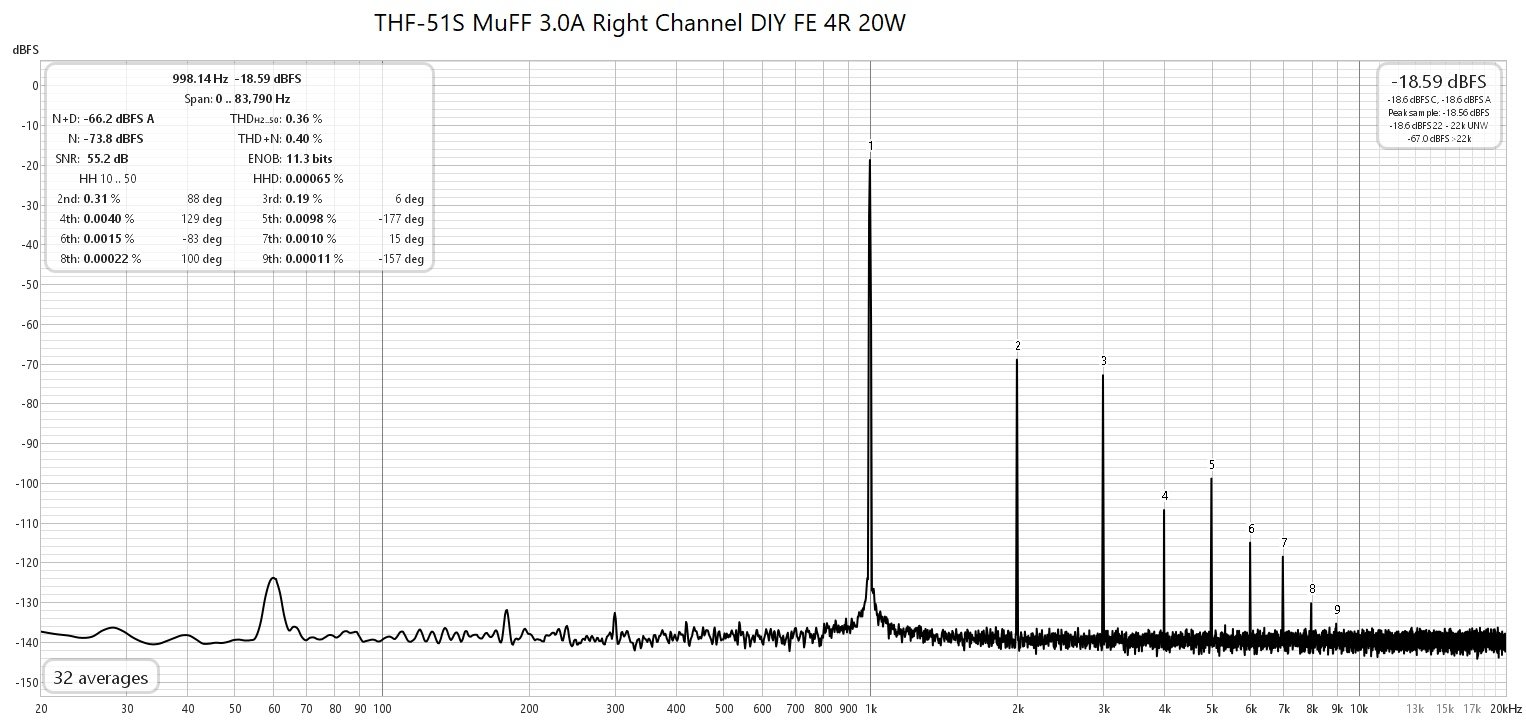This screenshot has height=721, width=1526.
Task: Click harmonic marker "6" above the 6k peak
Action: click(1250, 529)
